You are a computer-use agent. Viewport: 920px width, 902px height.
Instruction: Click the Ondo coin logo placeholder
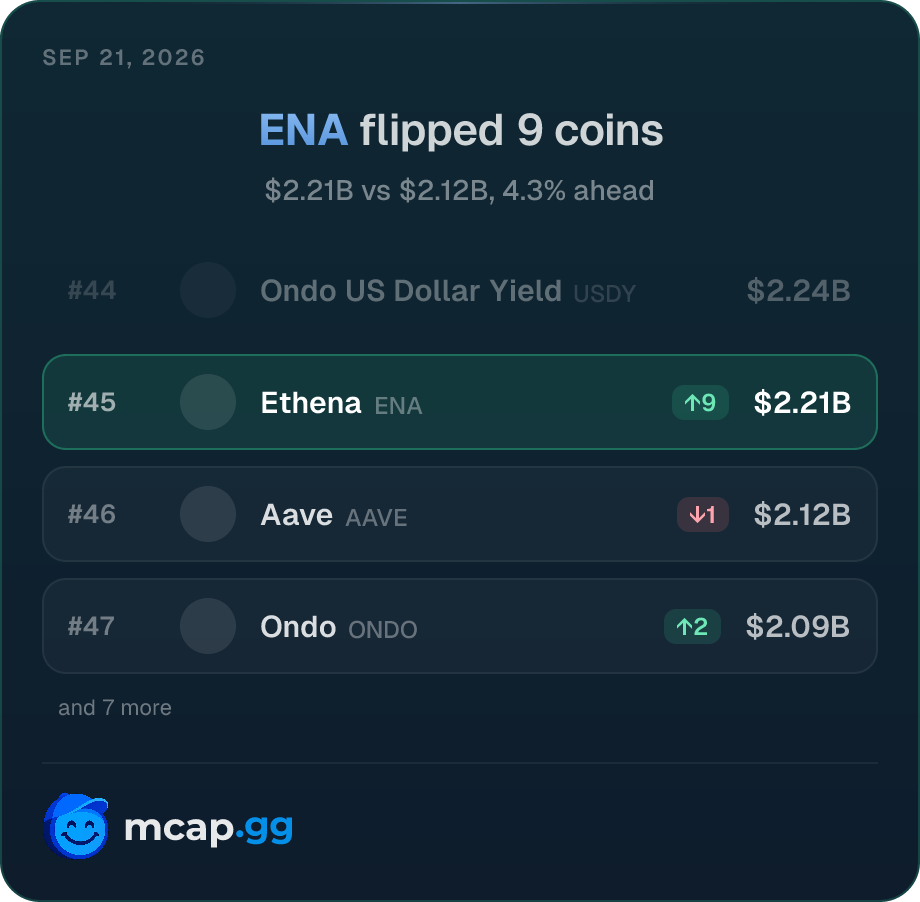click(208, 626)
